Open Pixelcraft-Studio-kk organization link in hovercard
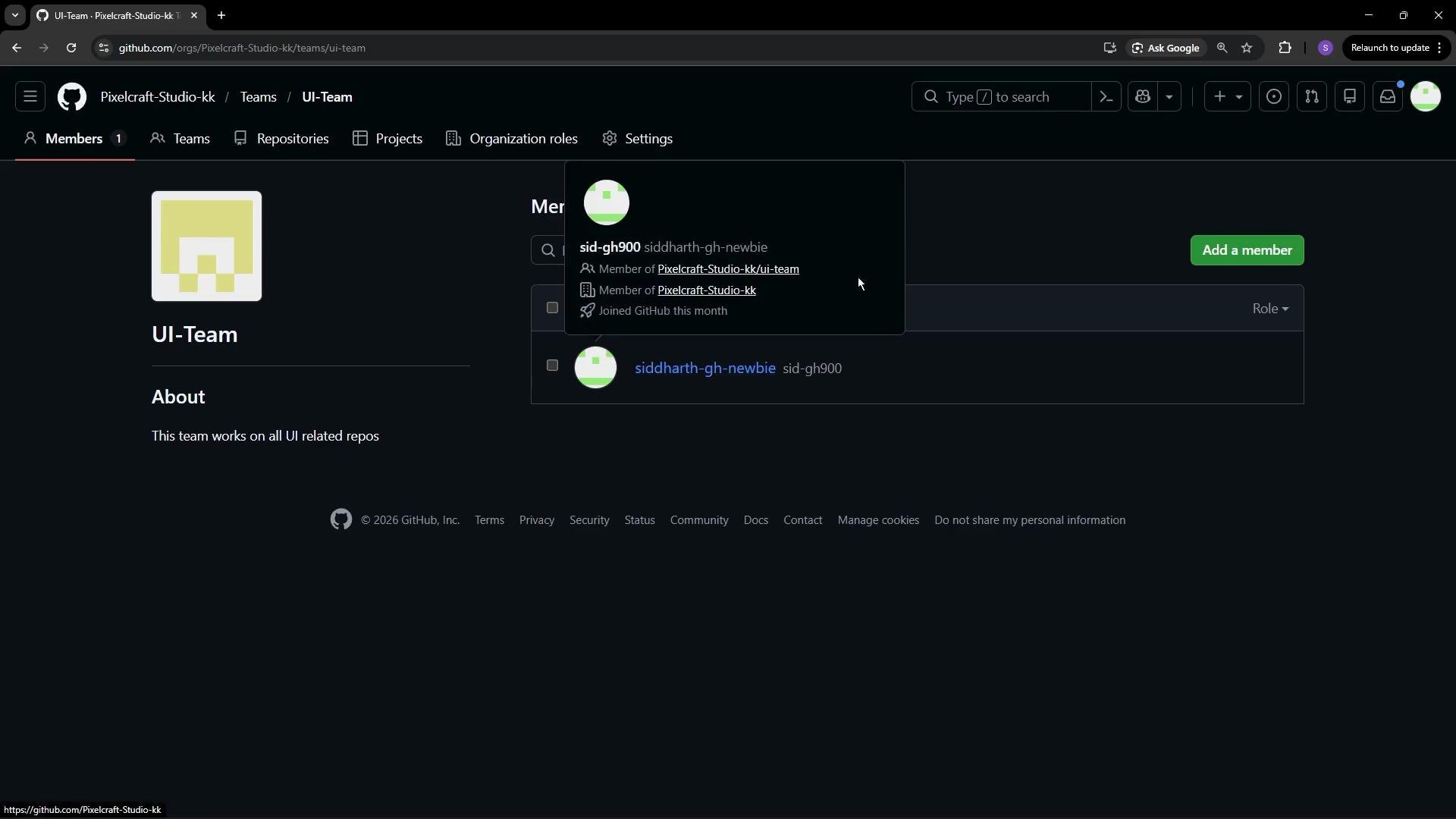The height and width of the screenshot is (819, 1456). [x=707, y=290]
